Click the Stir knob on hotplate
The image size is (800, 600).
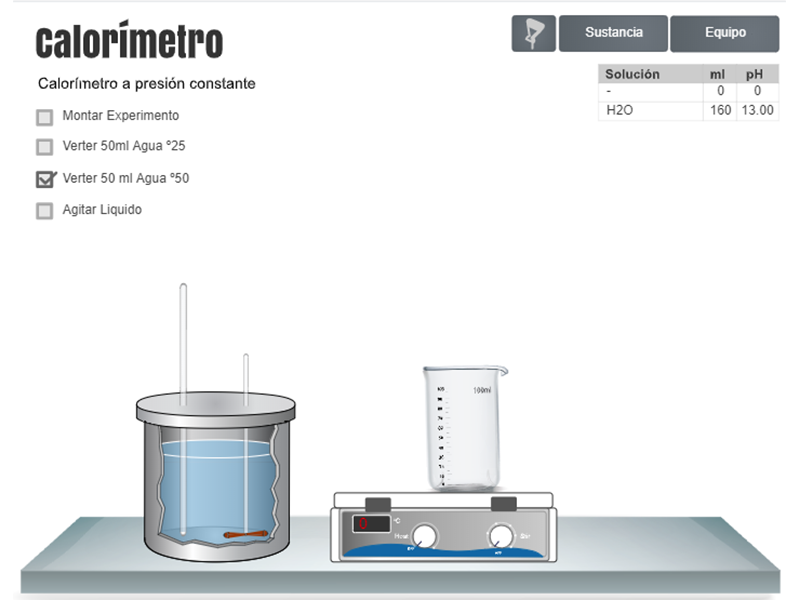(x=500, y=536)
